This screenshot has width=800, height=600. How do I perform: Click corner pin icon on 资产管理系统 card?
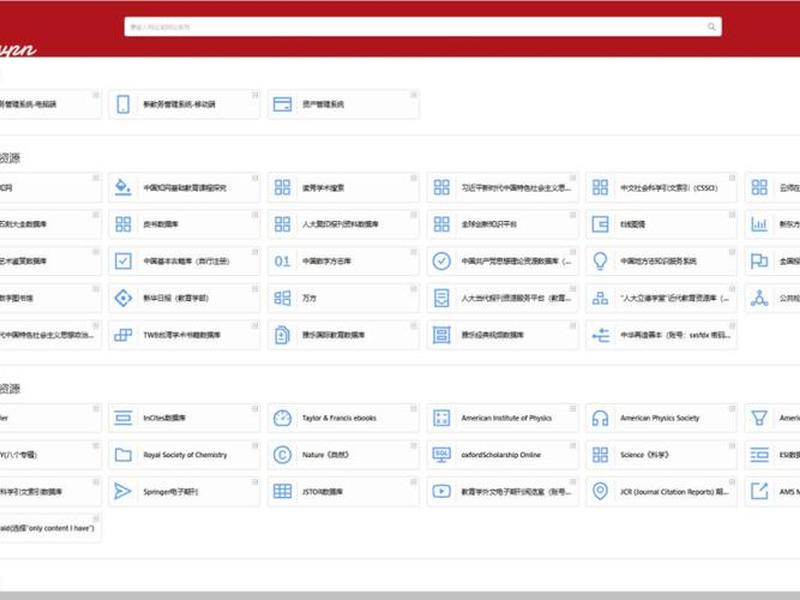tap(414, 95)
